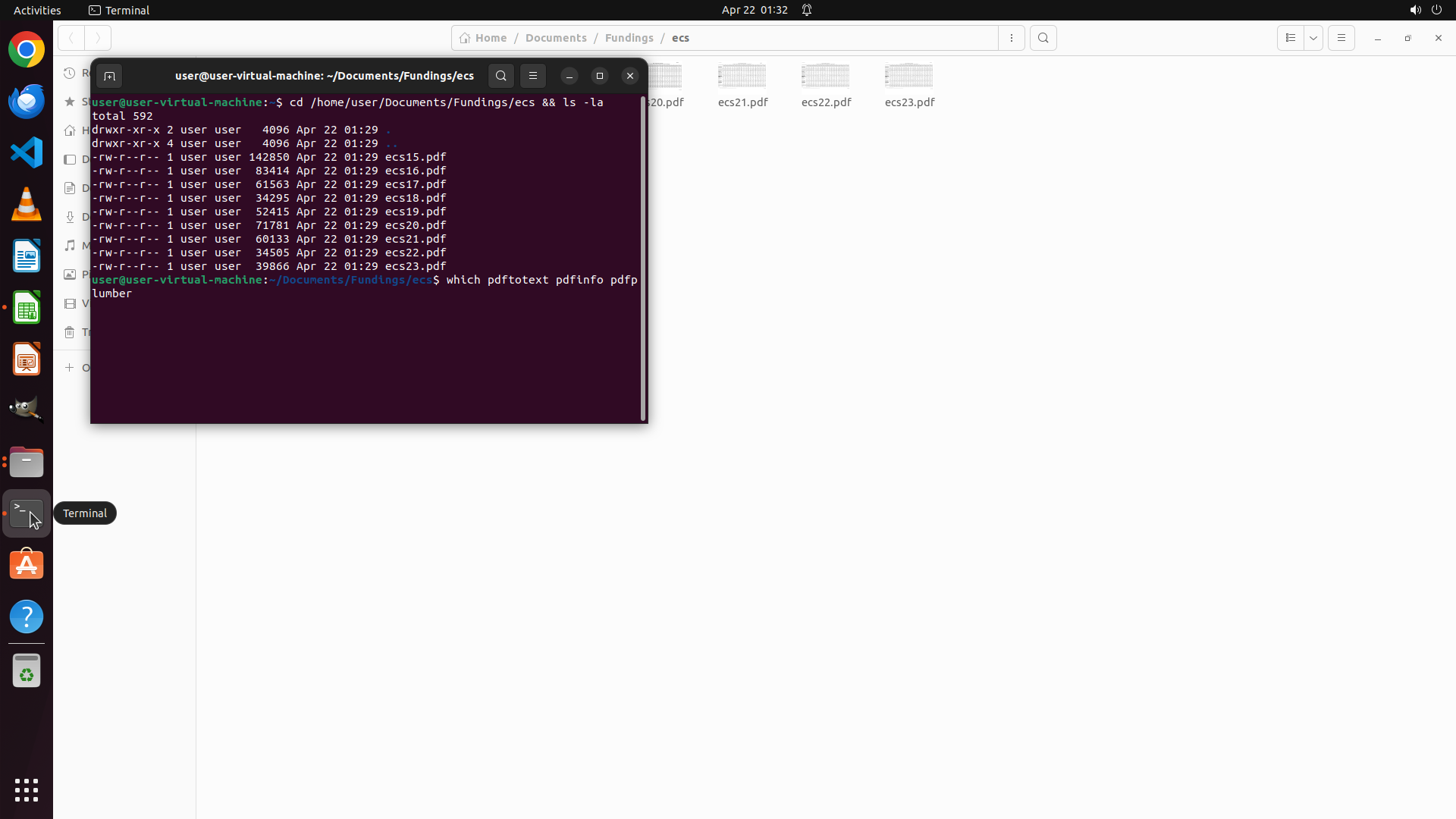The width and height of the screenshot is (1456, 819).
Task: Open the Activities overview
Action: point(37,10)
